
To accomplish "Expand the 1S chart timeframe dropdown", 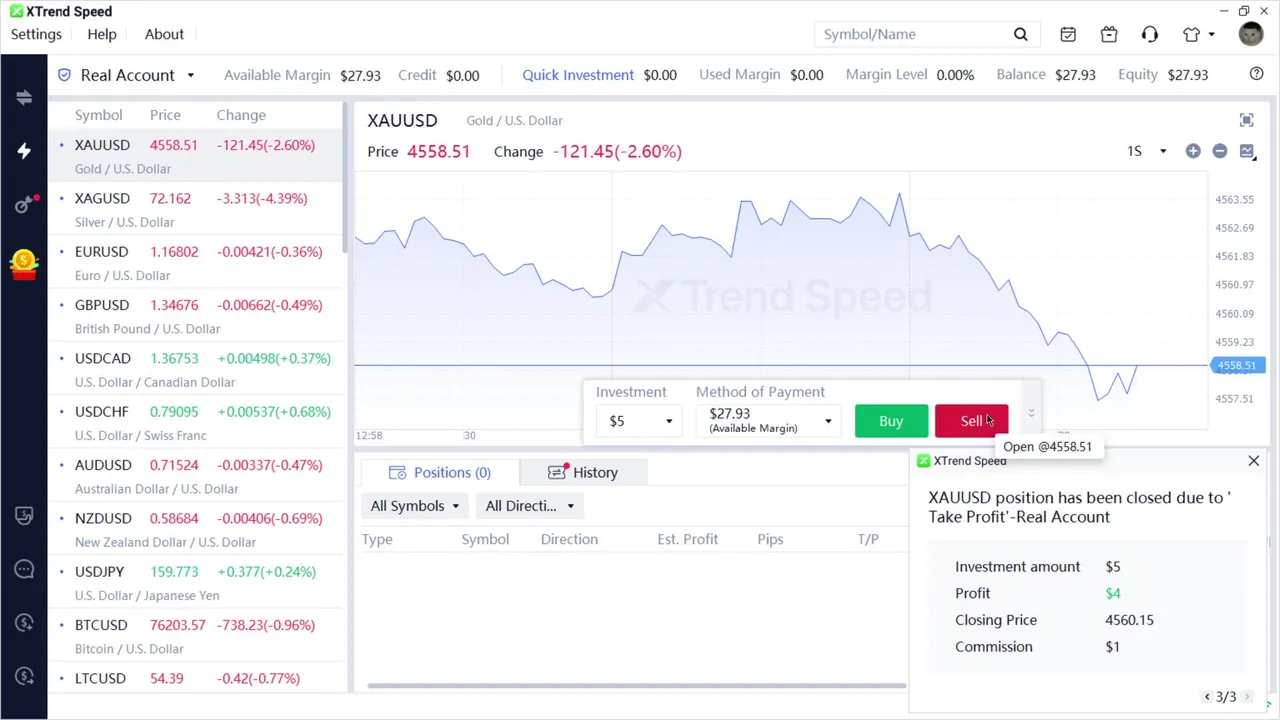I will [1147, 151].
